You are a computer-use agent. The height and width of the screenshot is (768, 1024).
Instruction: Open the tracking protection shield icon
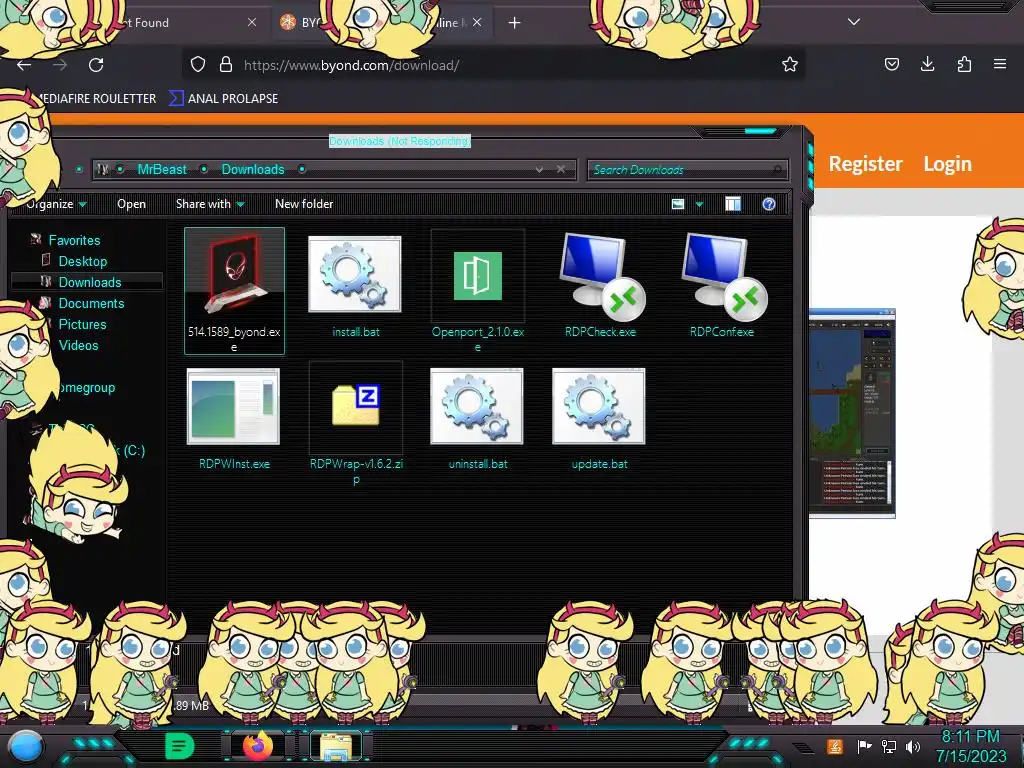point(198,64)
